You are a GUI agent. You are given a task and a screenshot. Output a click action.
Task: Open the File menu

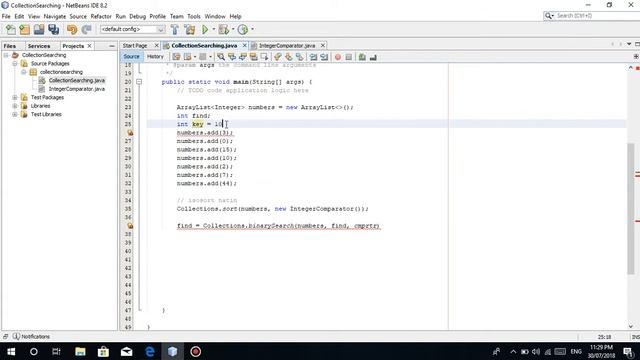point(6,16)
